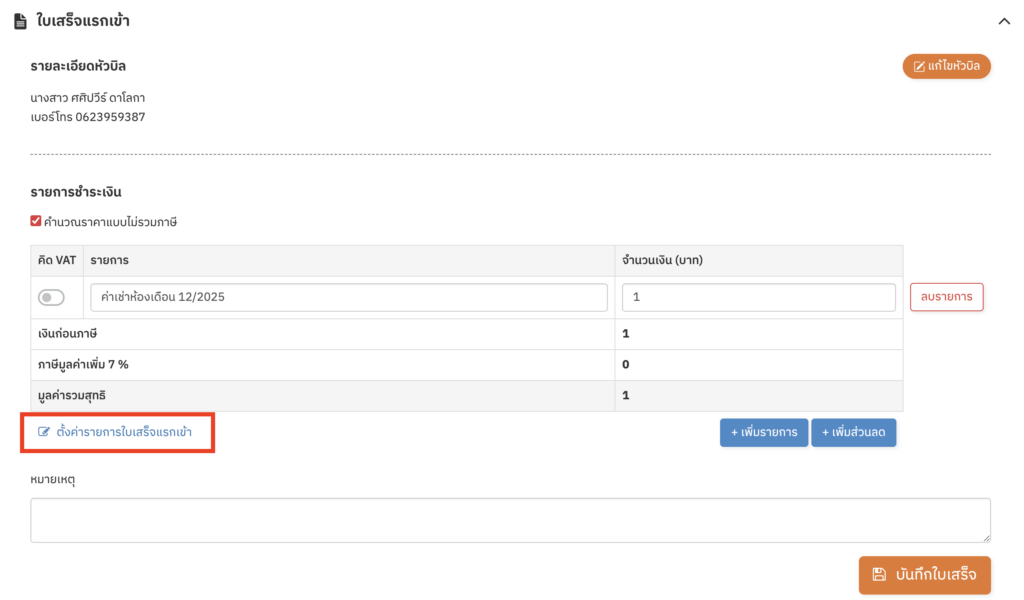The width and height of the screenshot is (1024, 600).
Task: Click the ใบเสร็จแรกเข้า section title
Action: click(83, 21)
